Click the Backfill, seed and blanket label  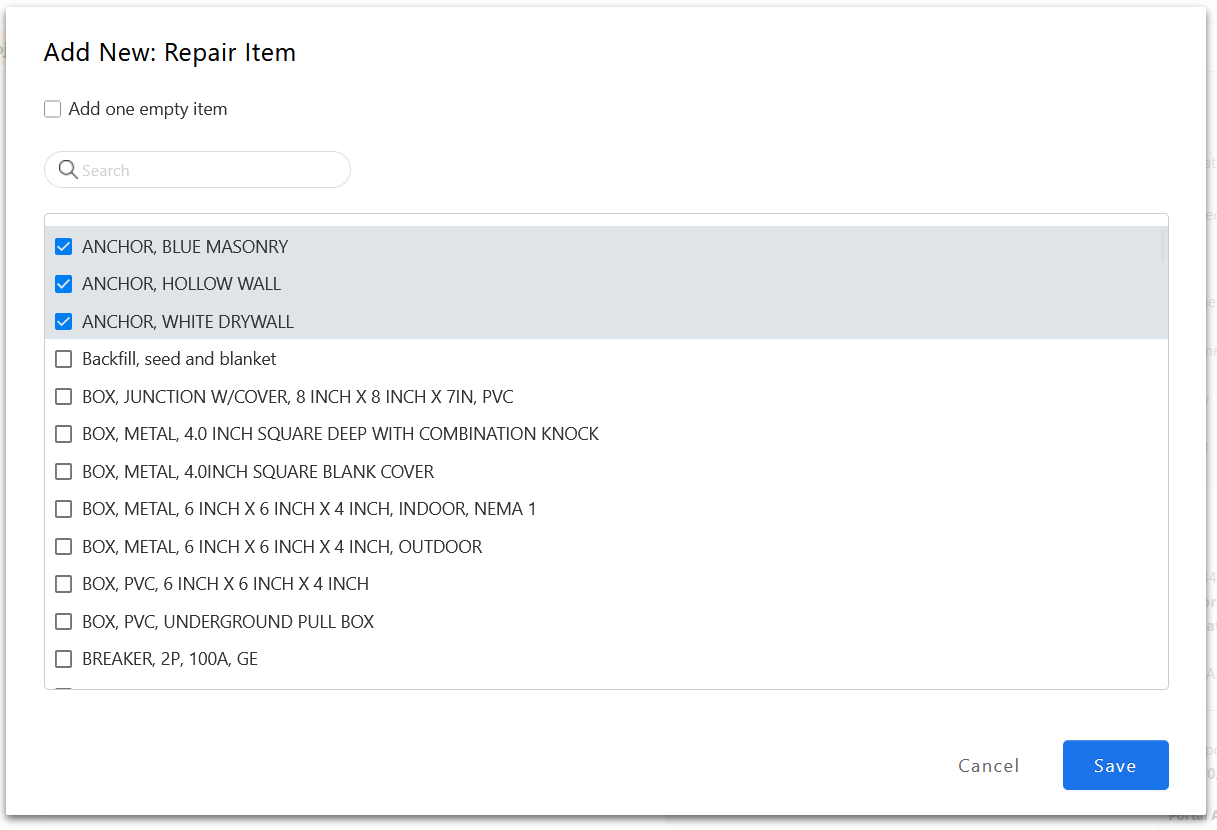[179, 359]
